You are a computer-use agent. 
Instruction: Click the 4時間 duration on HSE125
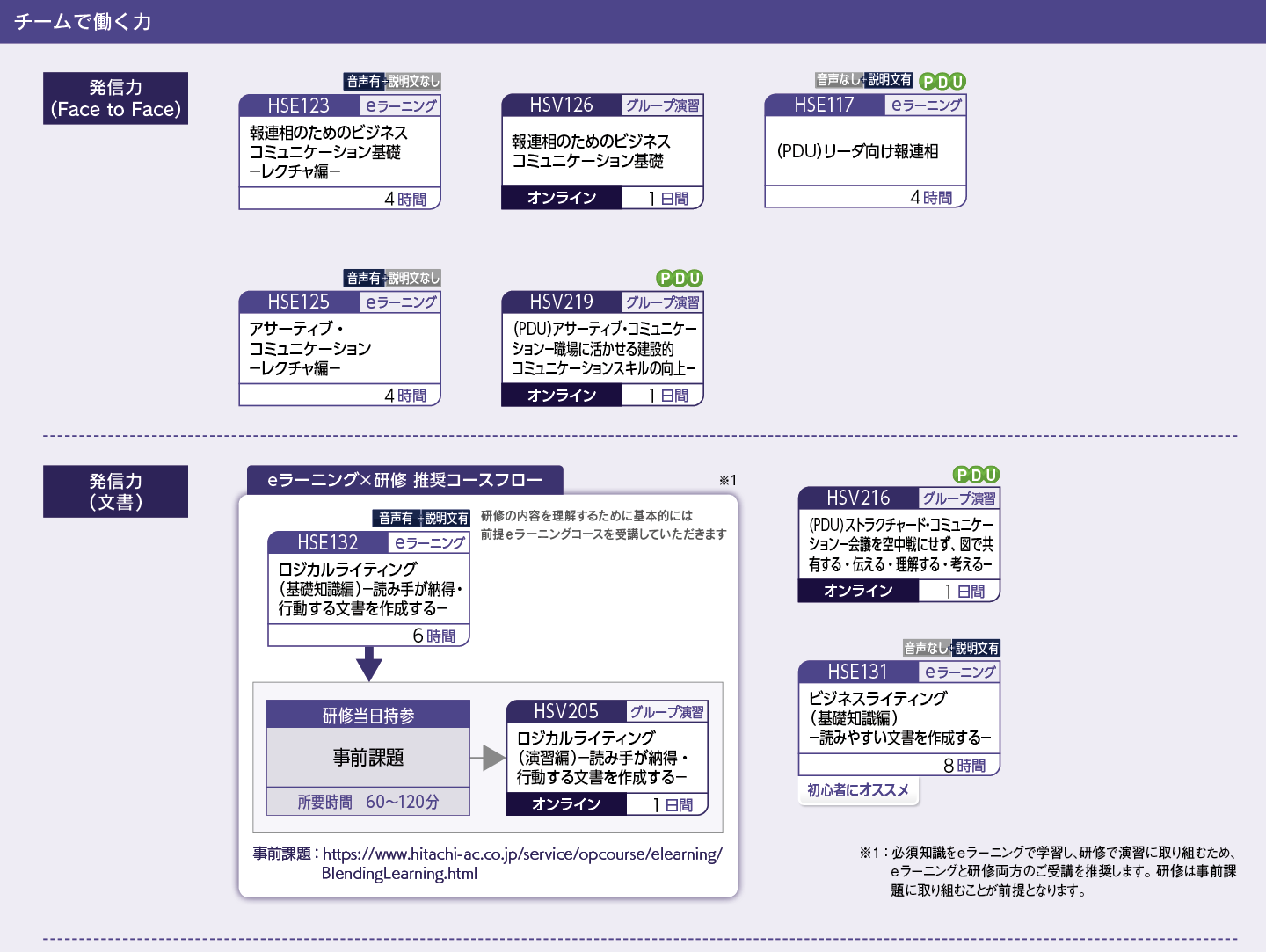pos(405,396)
